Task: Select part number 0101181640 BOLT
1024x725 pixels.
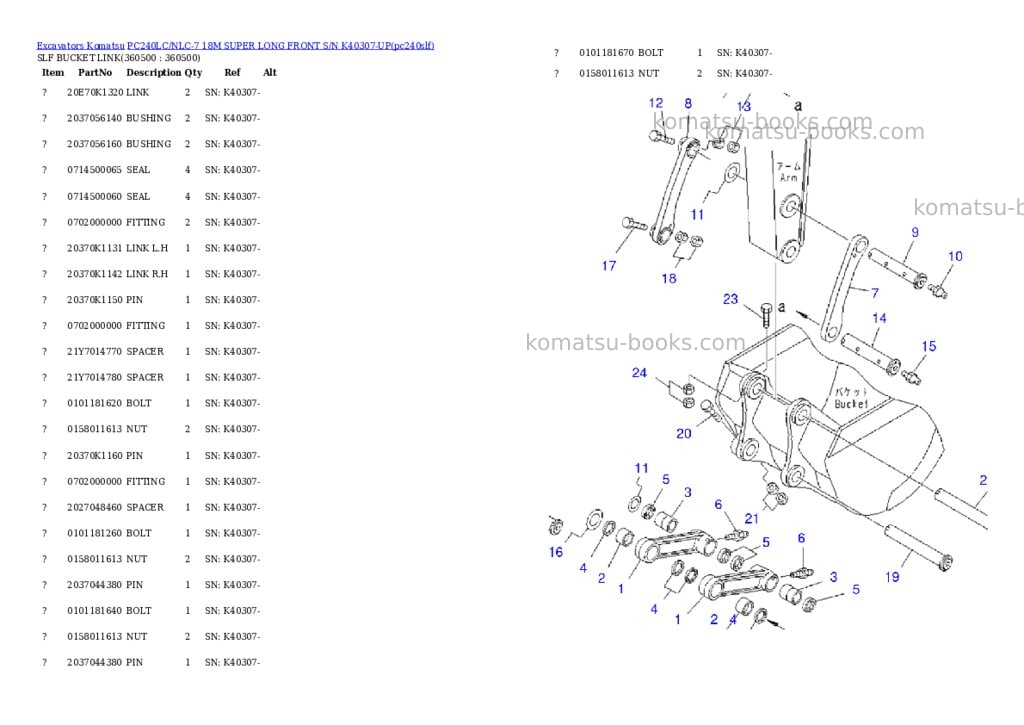Action: 109,611
